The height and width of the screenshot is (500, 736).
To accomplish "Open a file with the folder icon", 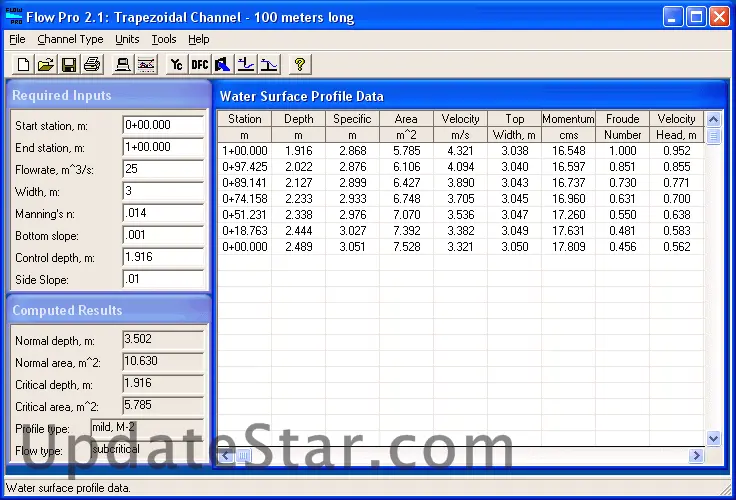I will (x=46, y=65).
